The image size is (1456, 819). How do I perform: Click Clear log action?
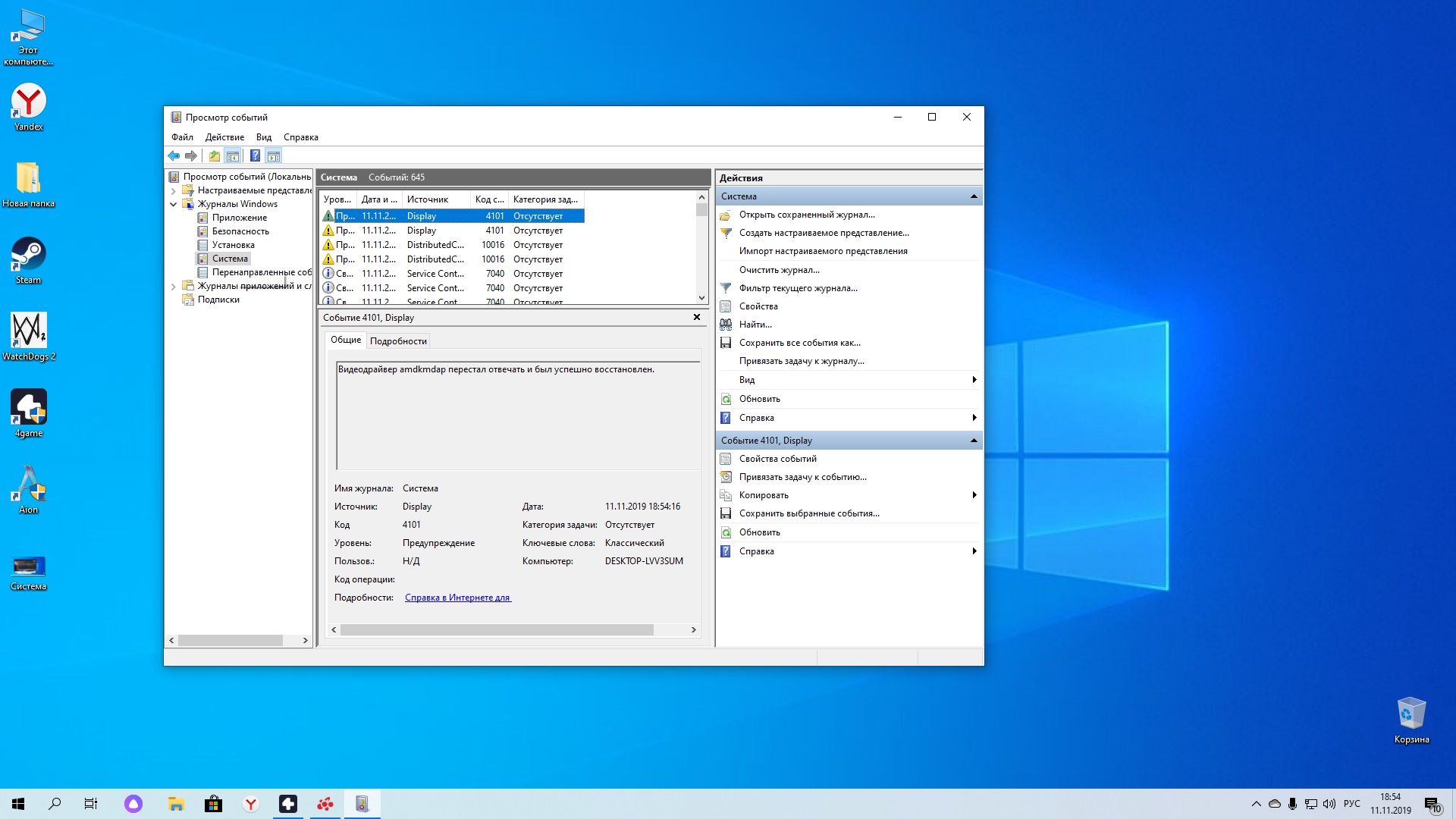coord(779,270)
